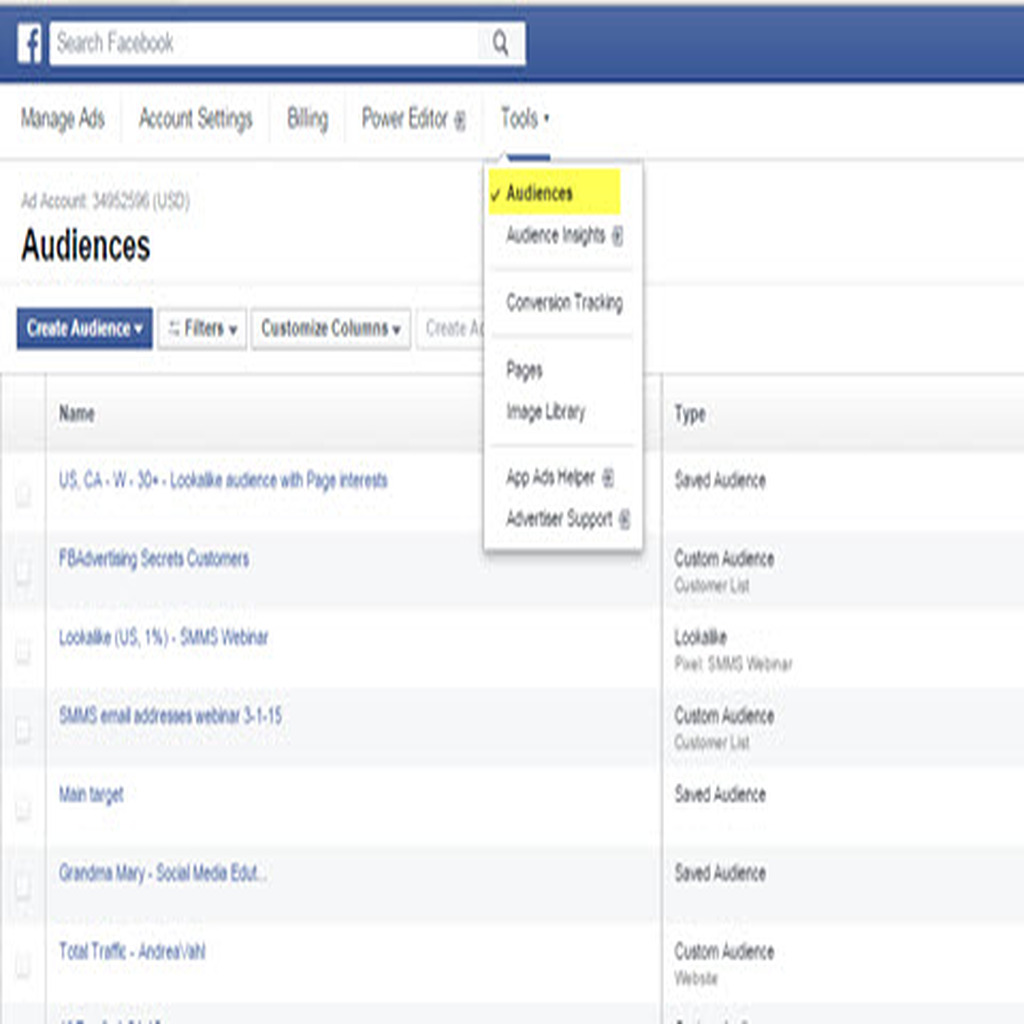Select Pages in Tools menu
The width and height of the screenshot is (1024, 1024).
pyautogui.click(x=524, y=370)
